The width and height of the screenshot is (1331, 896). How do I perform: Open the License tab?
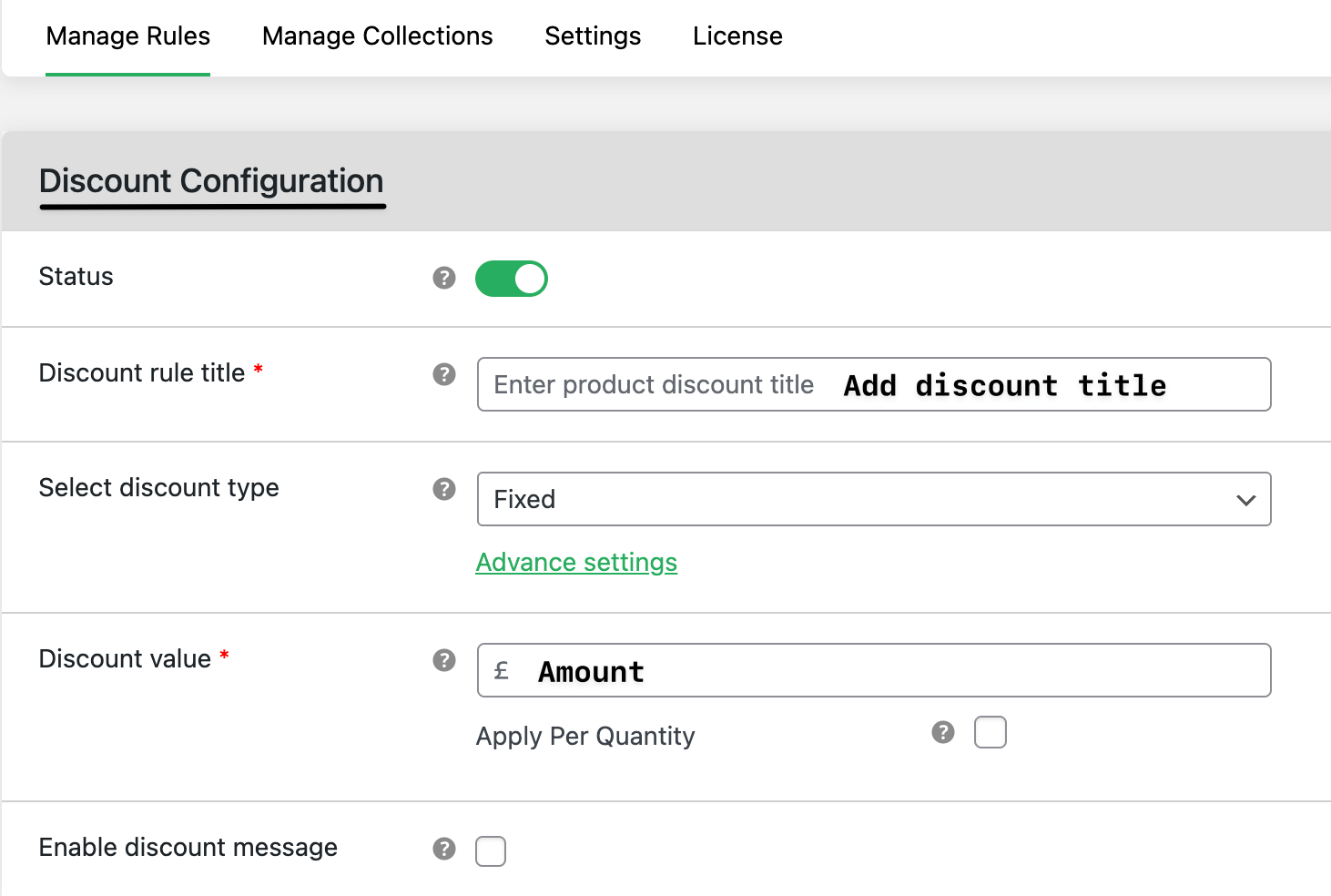pos(737,36)
